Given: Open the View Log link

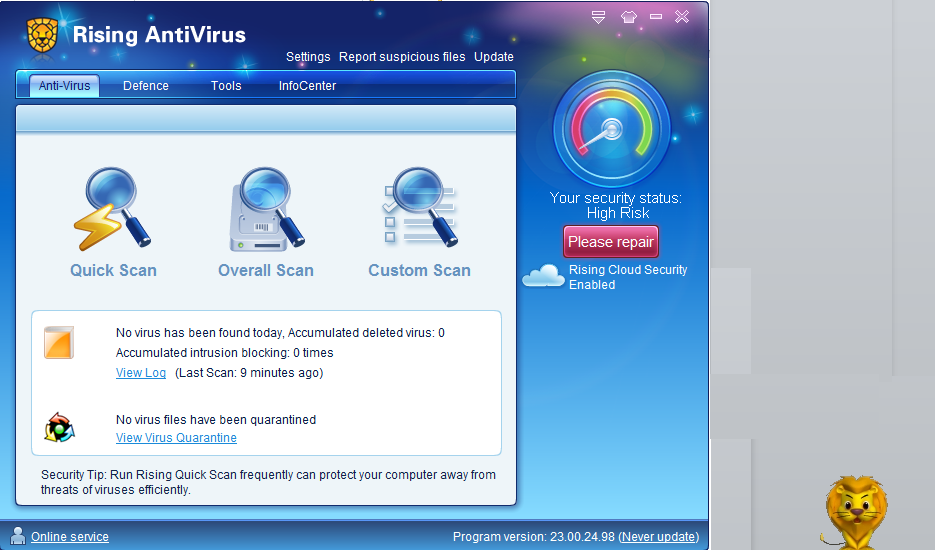Looking at the screenshot, I should point(141,373).
